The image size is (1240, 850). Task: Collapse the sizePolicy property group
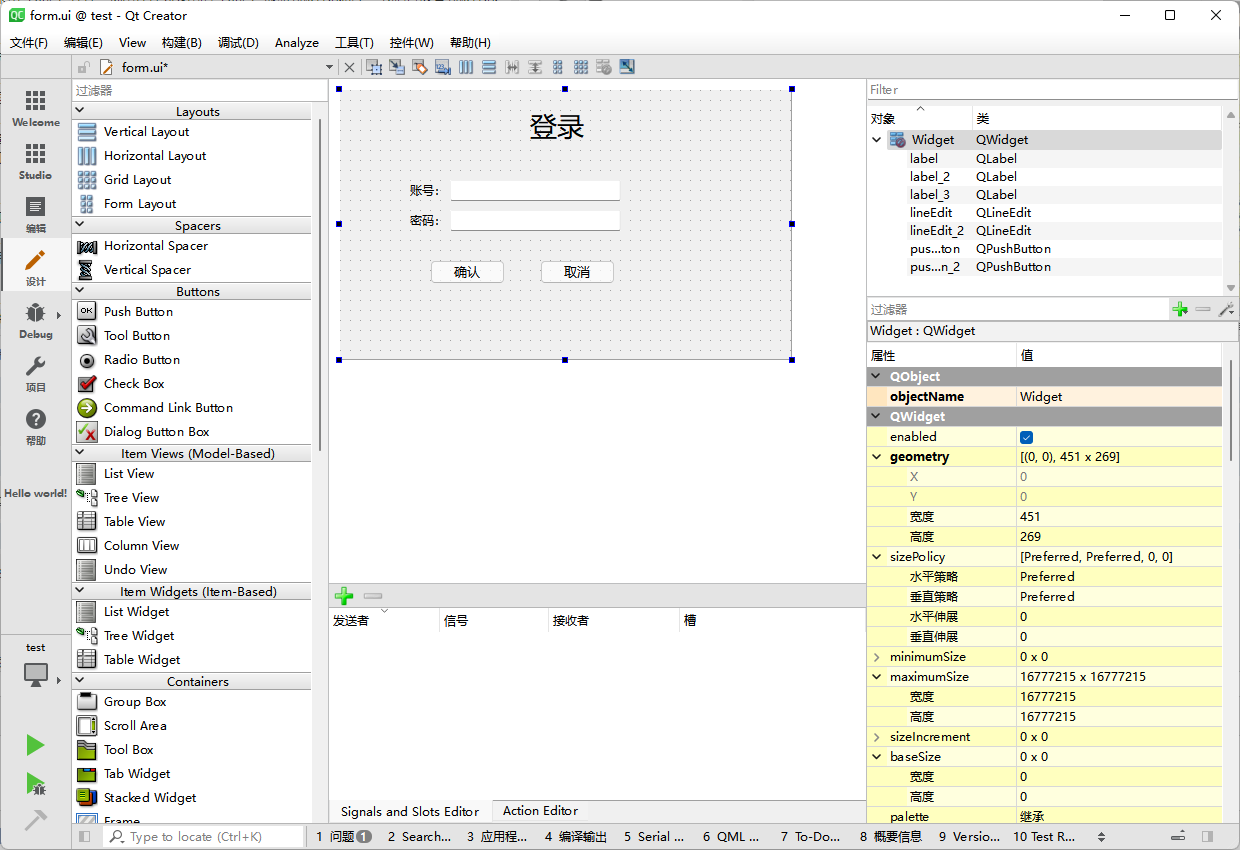click(877, 557)
